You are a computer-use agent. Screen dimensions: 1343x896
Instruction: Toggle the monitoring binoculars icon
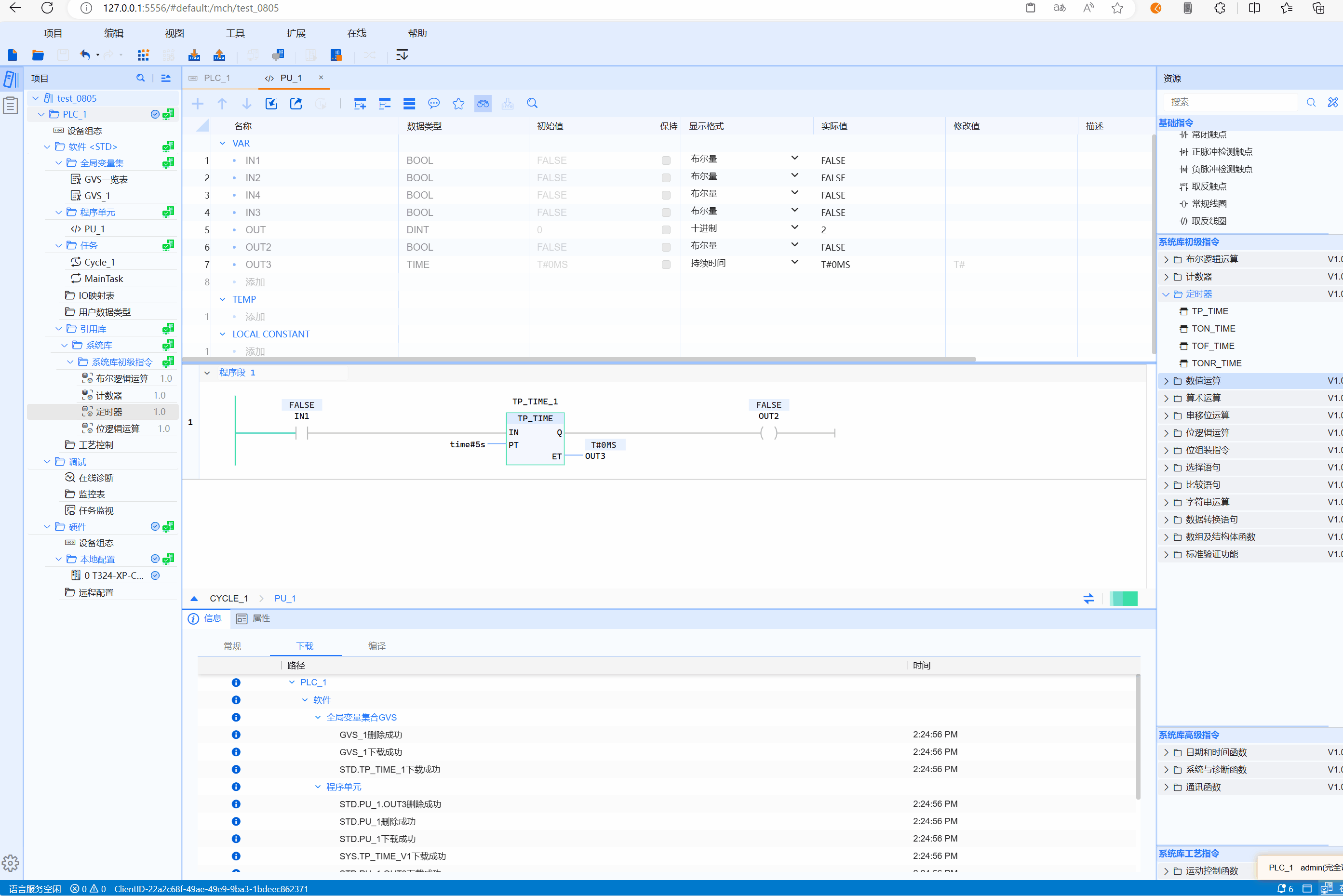(x=483, y=104)
